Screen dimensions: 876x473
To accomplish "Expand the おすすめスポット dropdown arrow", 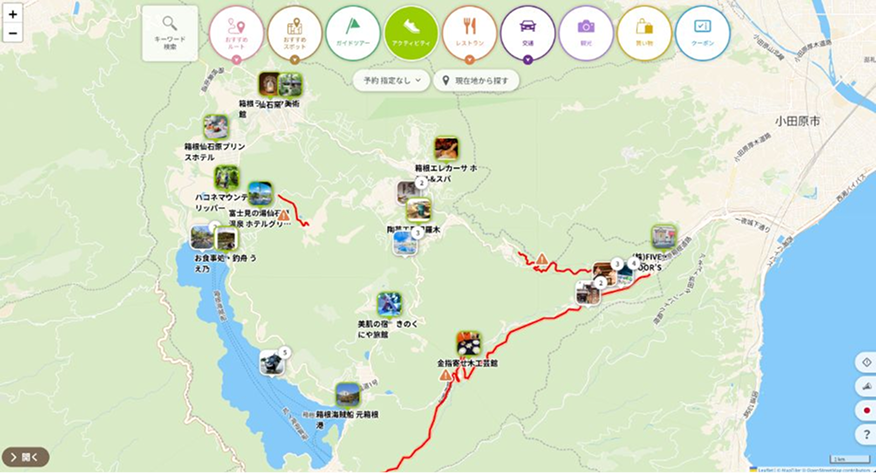I will [295, 60].
